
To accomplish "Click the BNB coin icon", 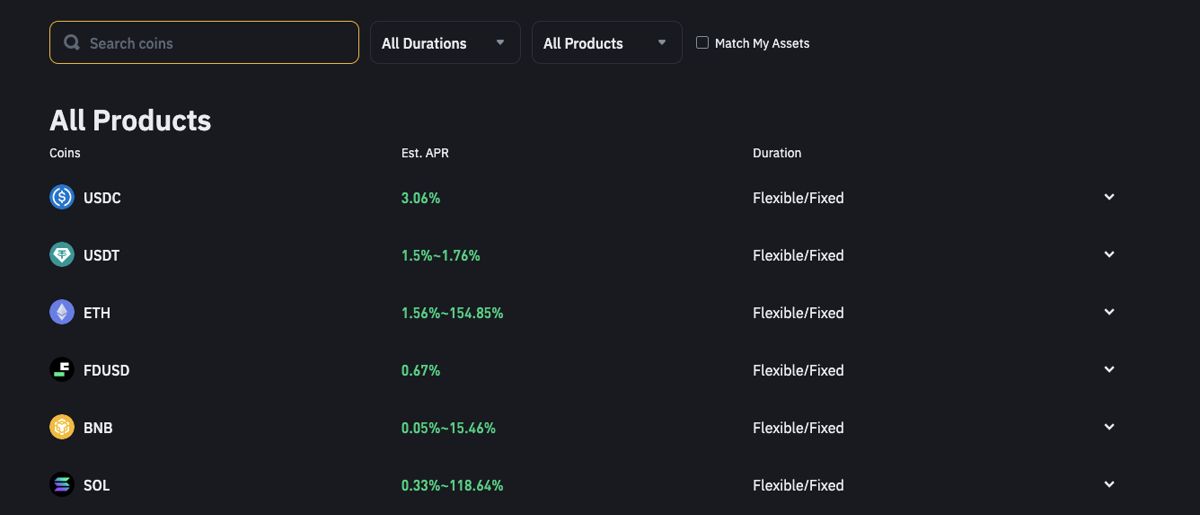I will pos(62,427).
